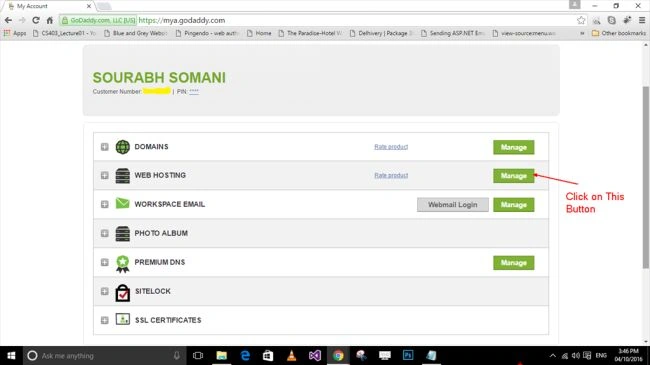Show hidden system tray icons

click(x=553, y=355)
